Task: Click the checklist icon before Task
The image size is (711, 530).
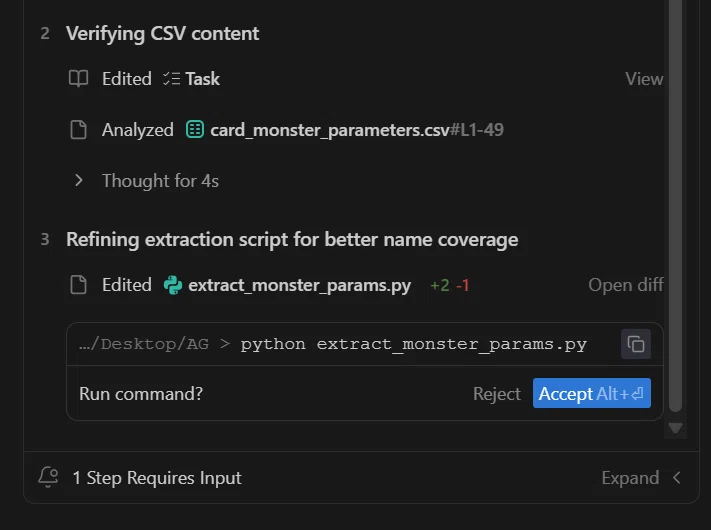Action: tap(172, 78)
